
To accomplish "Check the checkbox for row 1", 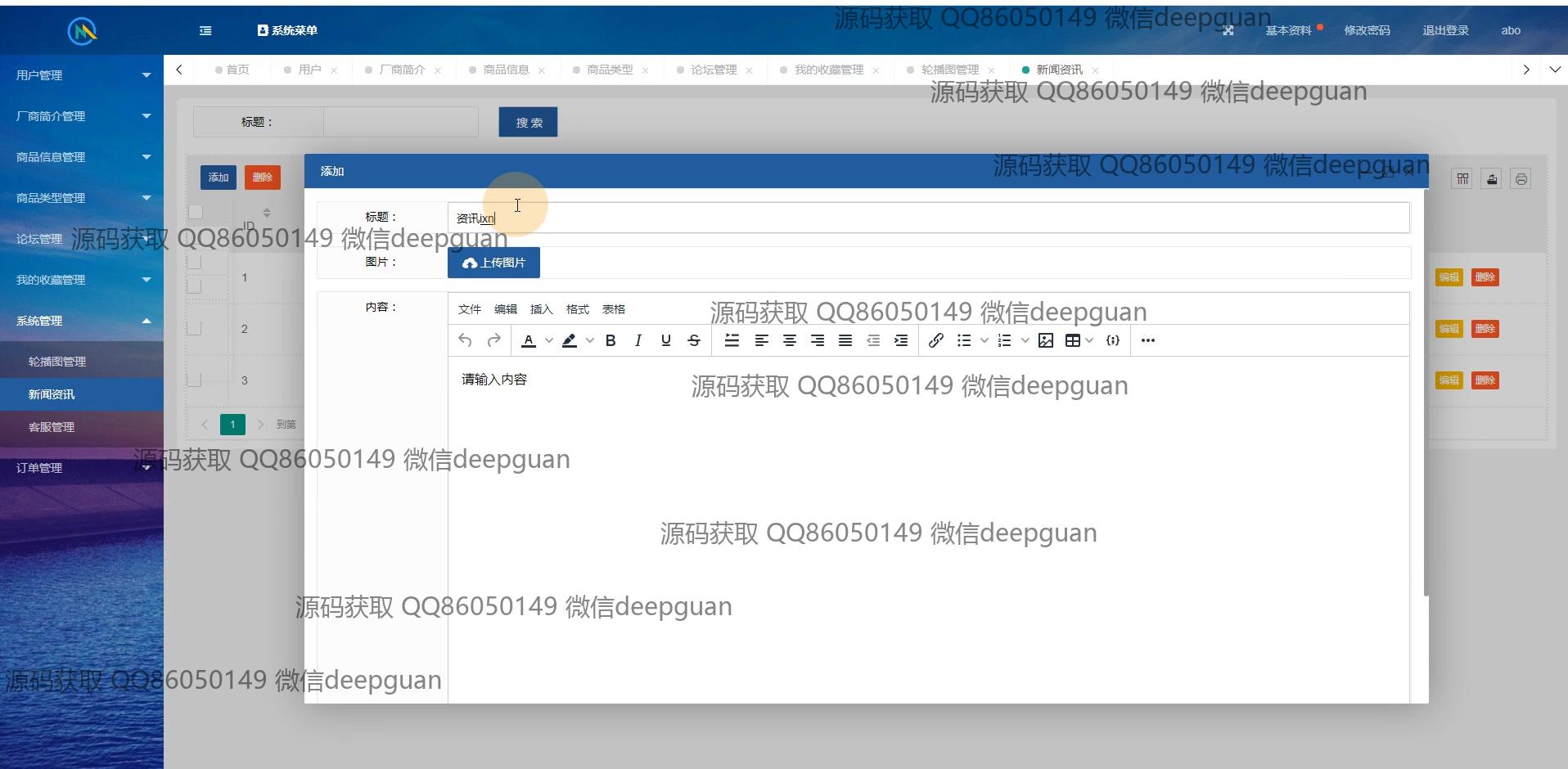I will [x=194, y=286].
